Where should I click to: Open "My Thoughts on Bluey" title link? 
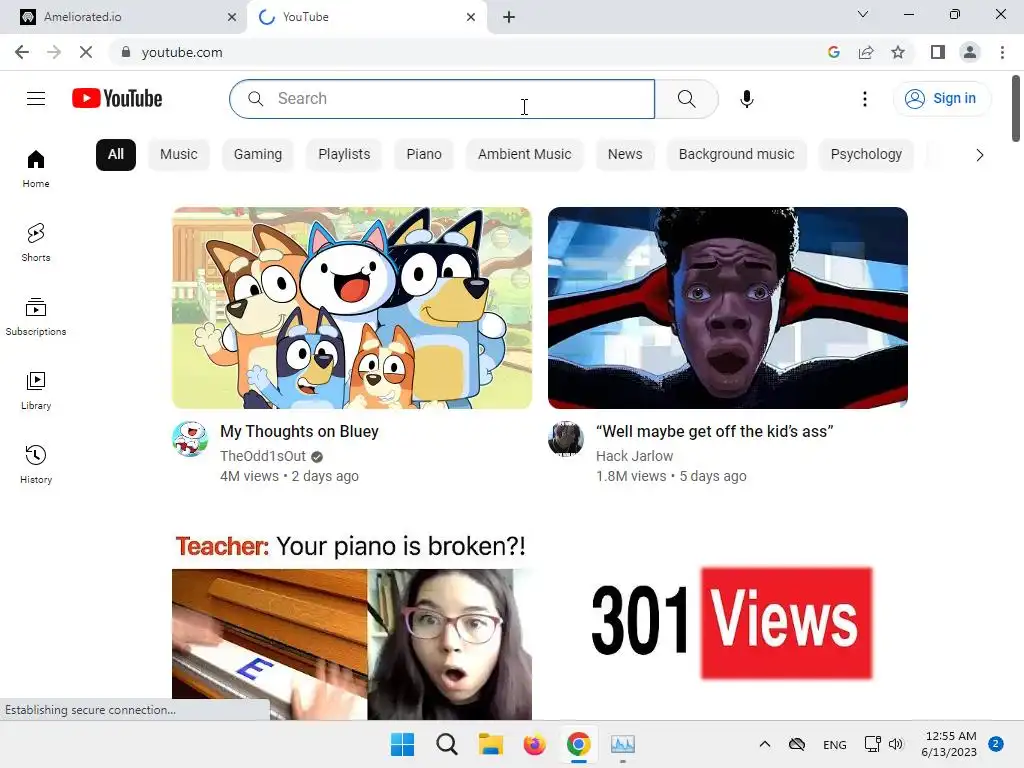pyautogui.click(x=299, y=432)
